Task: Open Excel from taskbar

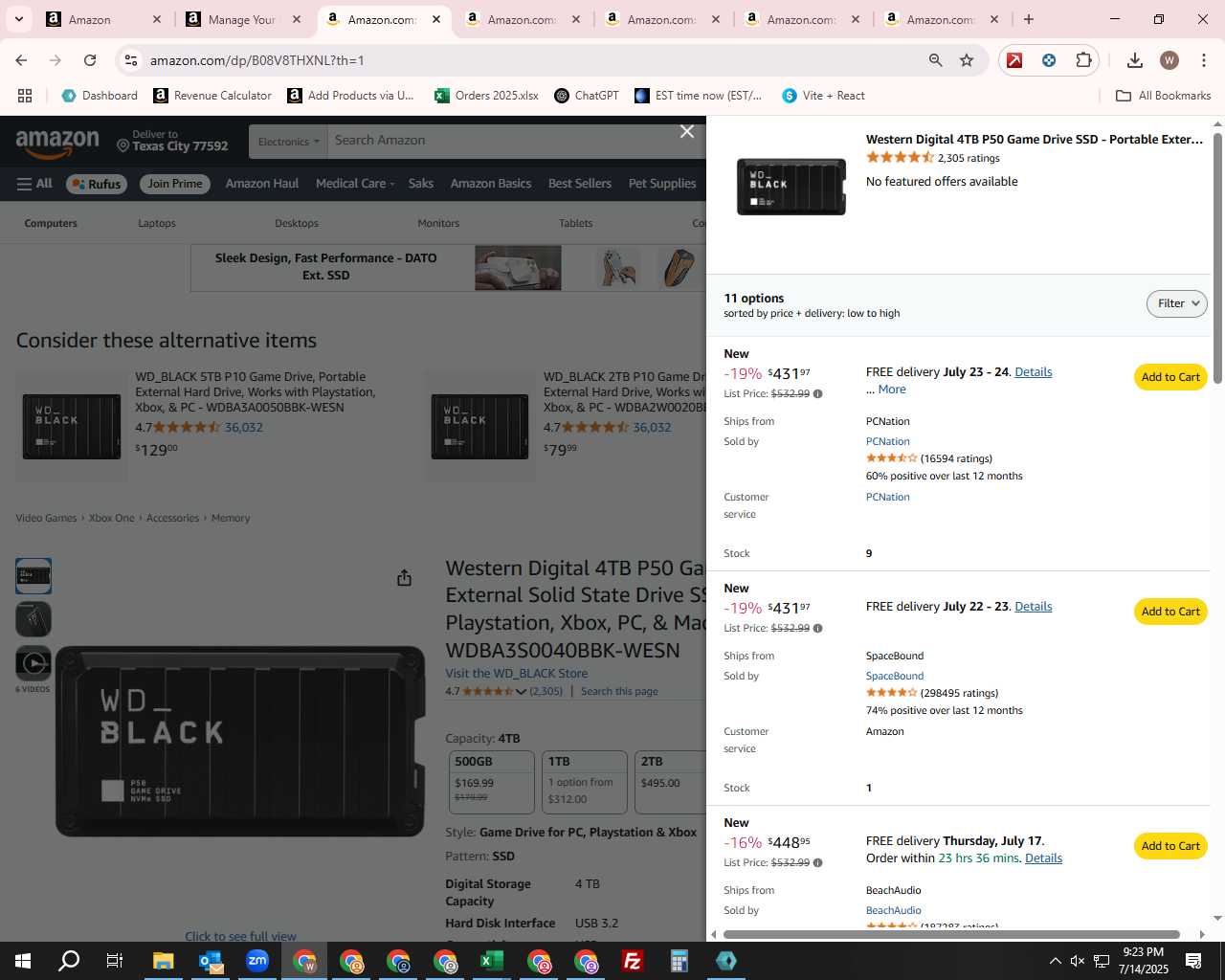Action: [491, 961]
